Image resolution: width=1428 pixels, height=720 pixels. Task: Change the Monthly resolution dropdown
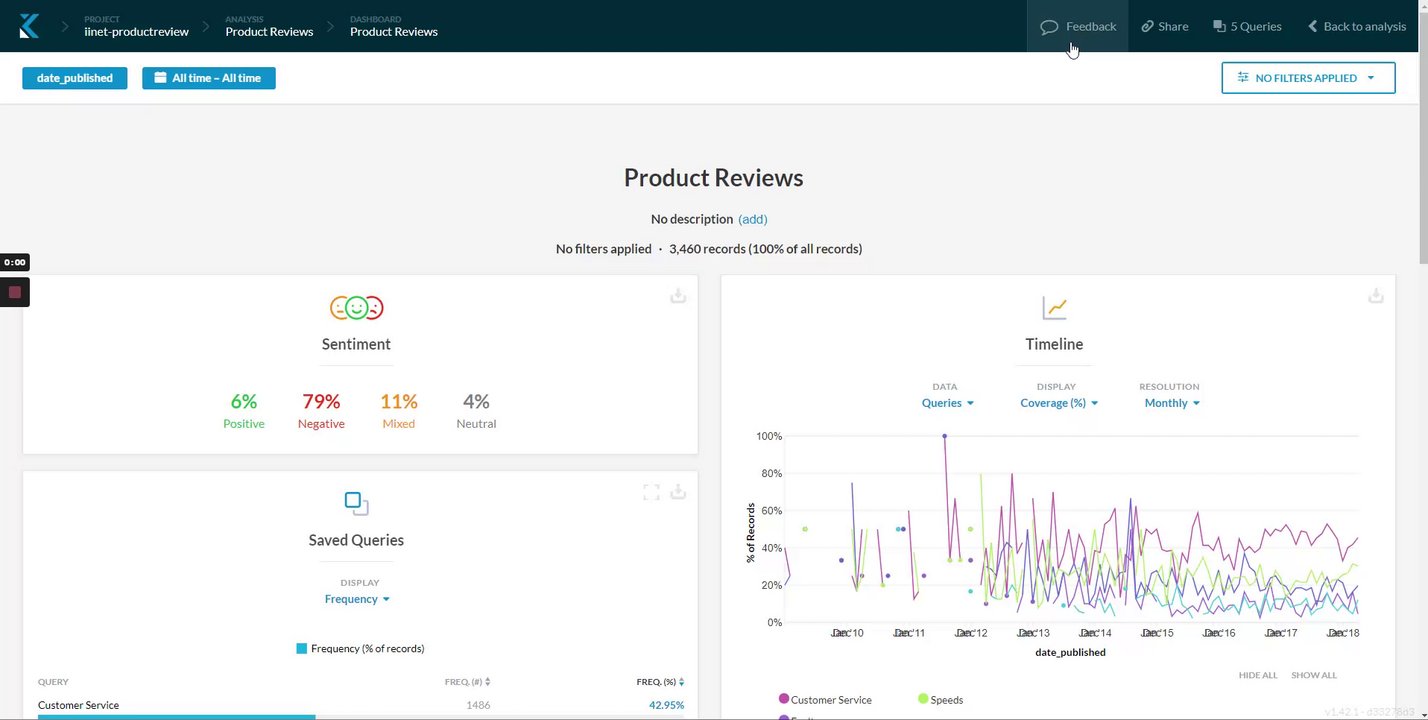pyautogui.click(x=1171, y=403)
